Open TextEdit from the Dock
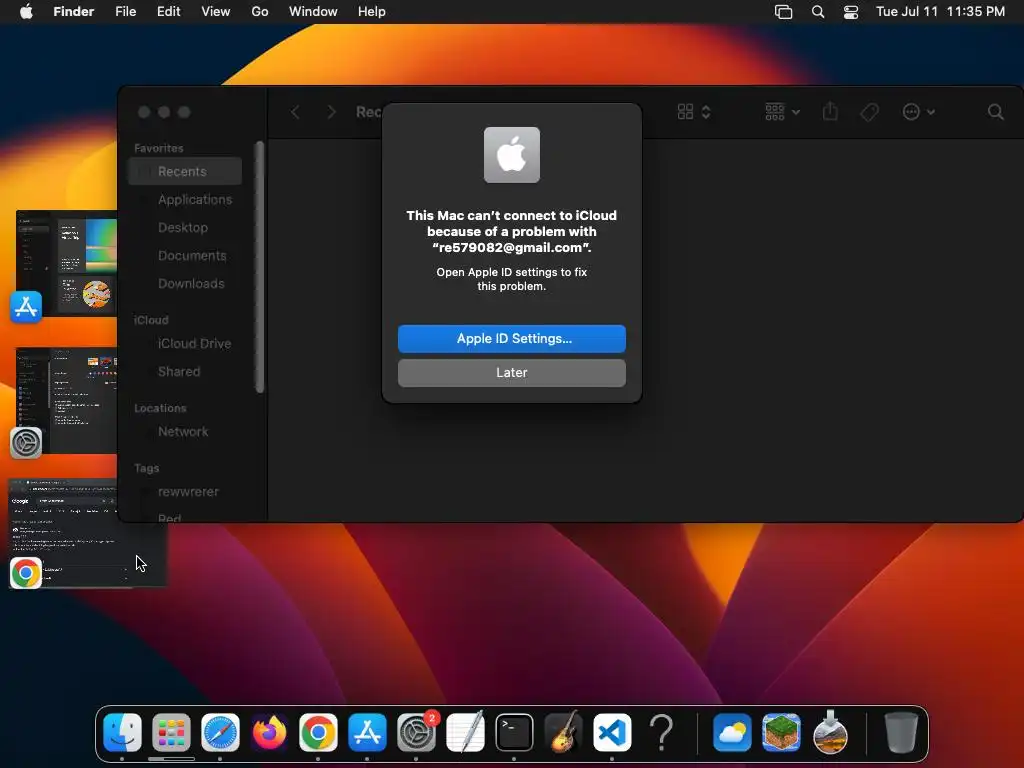 coord(465,732)
